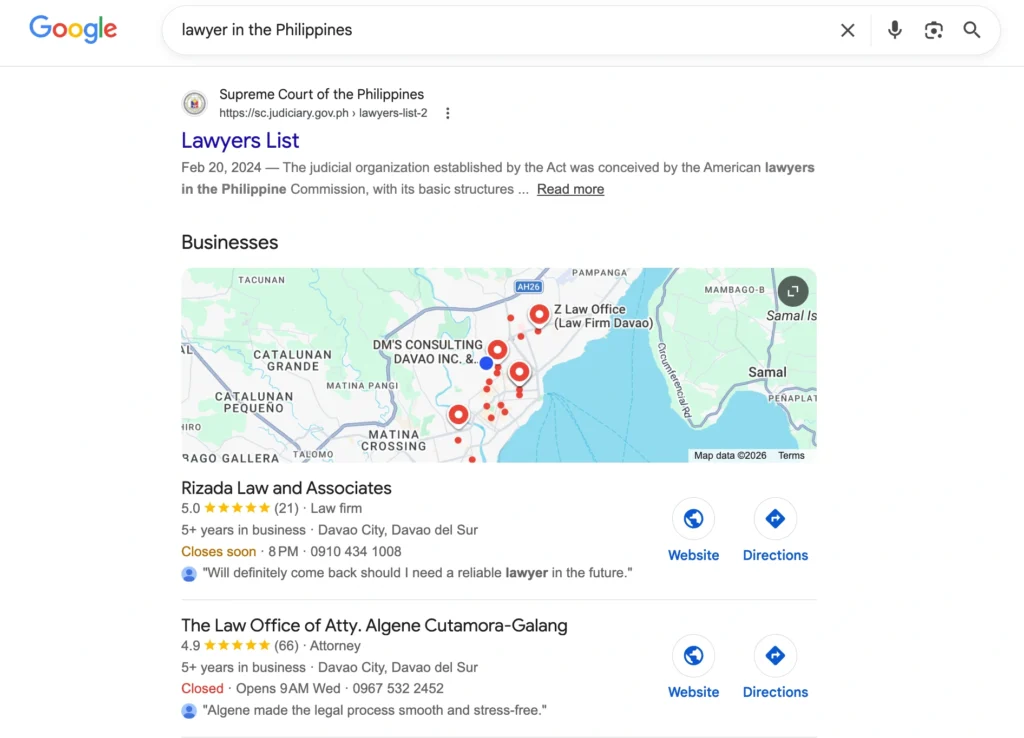The width and height of the screenshot is (1024, 738).
Task: Open map Terms link
Action: [x=791, y=456]
